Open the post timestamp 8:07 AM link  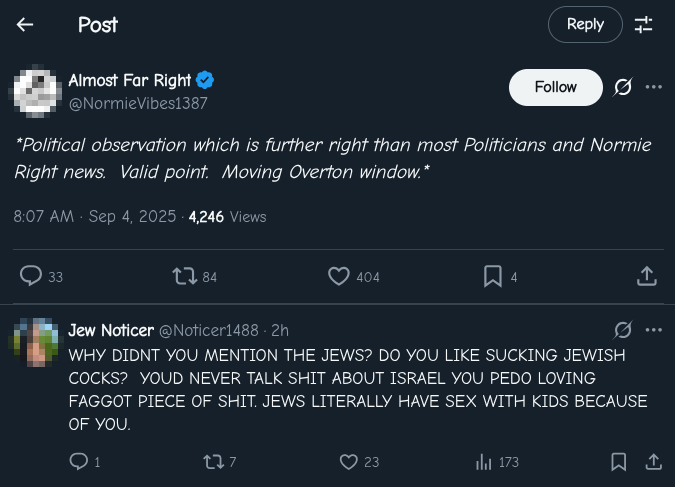(44, 216)
